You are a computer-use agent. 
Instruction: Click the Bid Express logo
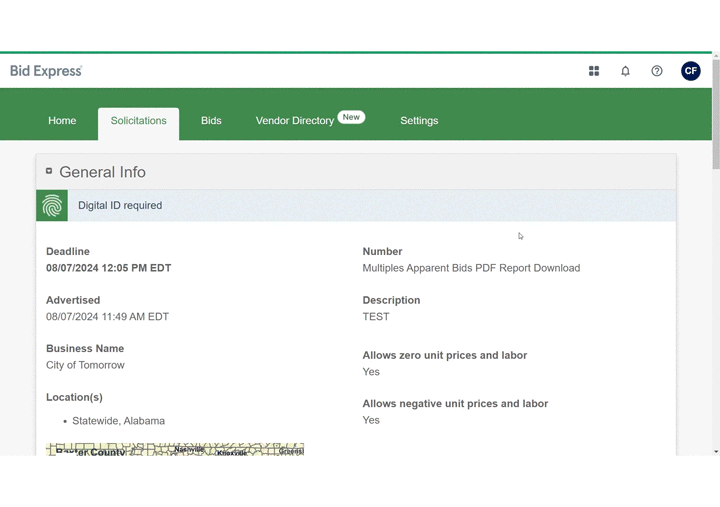46,71
